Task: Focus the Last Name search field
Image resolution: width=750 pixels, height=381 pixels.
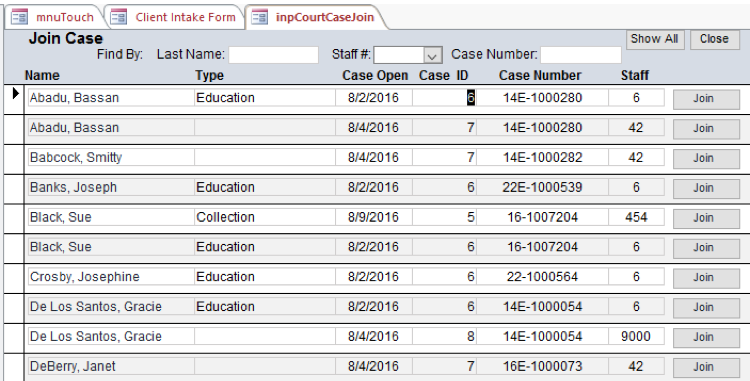Action: (x=274, y=54)
